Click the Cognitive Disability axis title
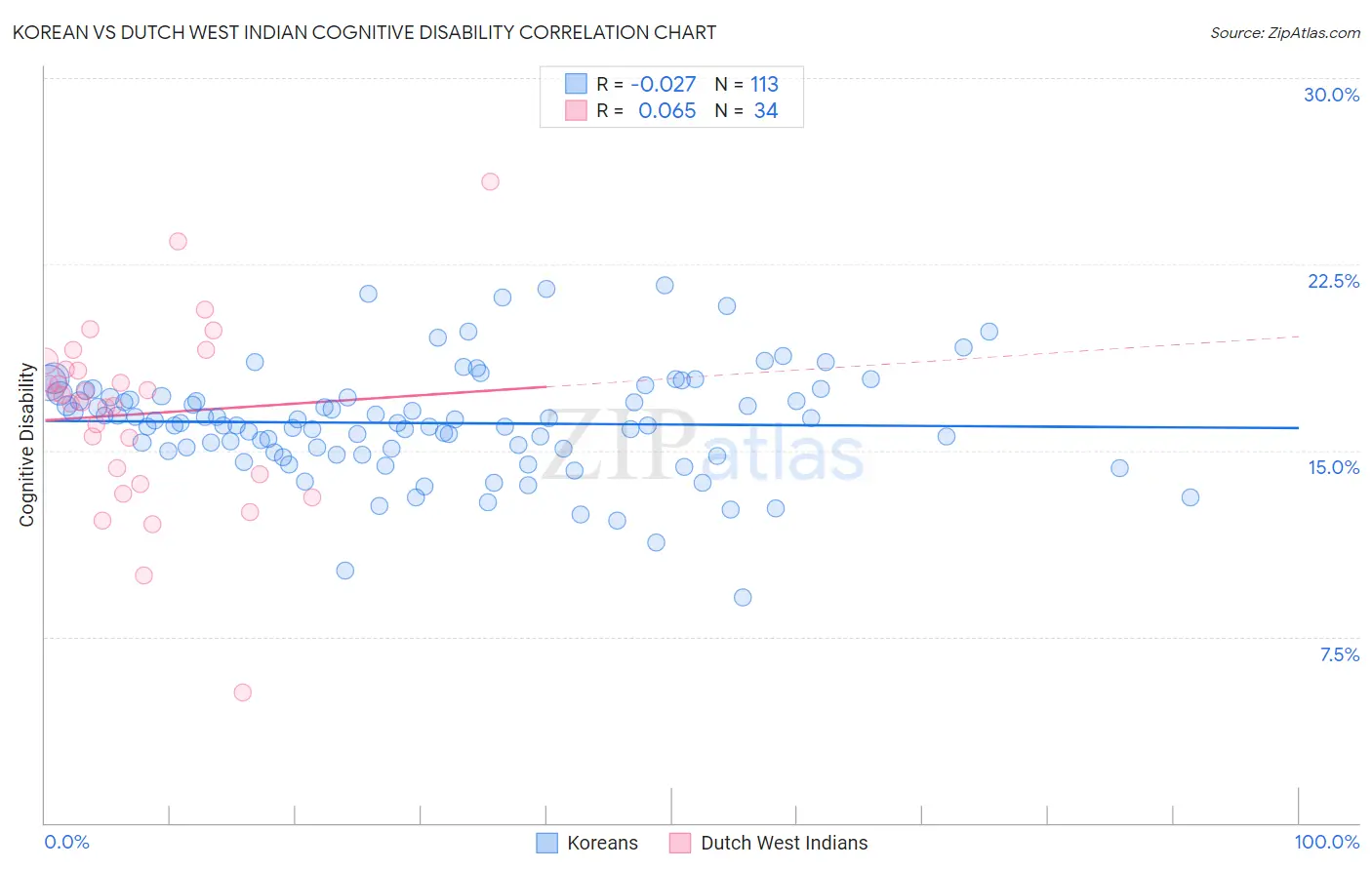1372x870 pixels. tap(27, 445)
